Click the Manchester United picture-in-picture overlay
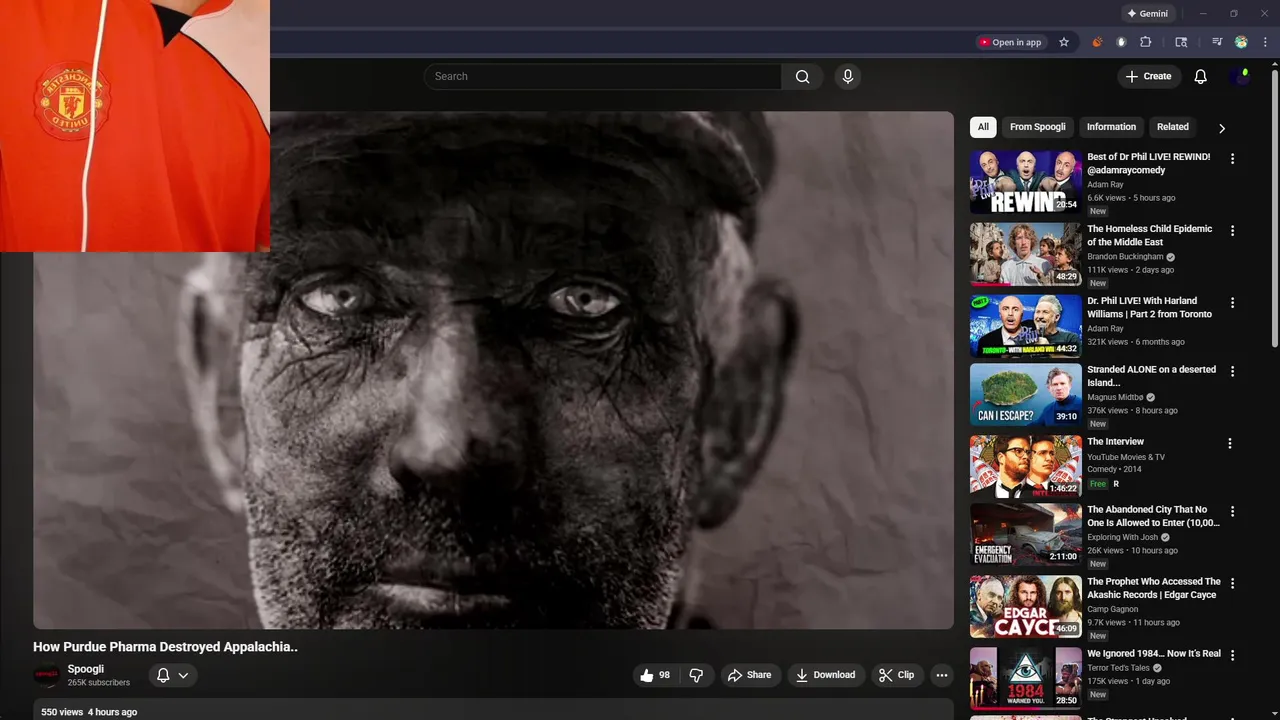Viewport: 1280px width, 720px height. point(135,125)
